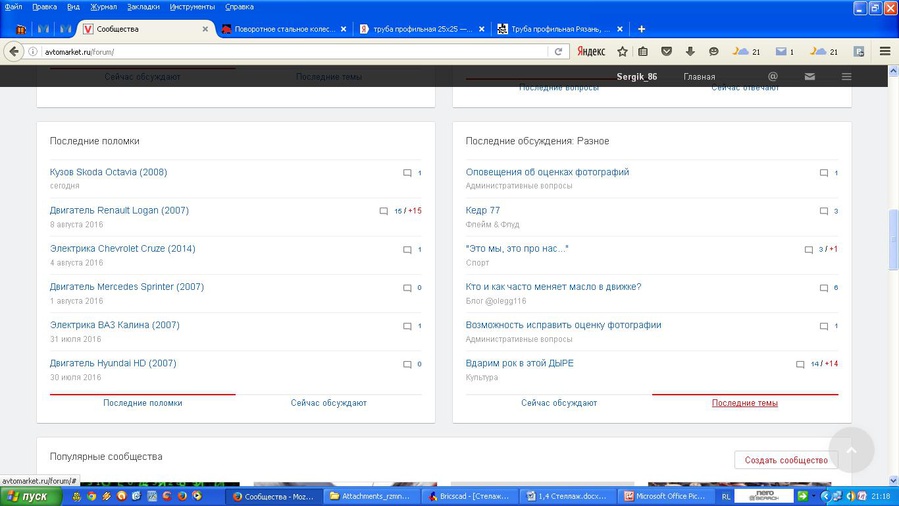The image size is (899, 506).
Task: Bookmark this page with the star icon
Action: click(622, 52)
